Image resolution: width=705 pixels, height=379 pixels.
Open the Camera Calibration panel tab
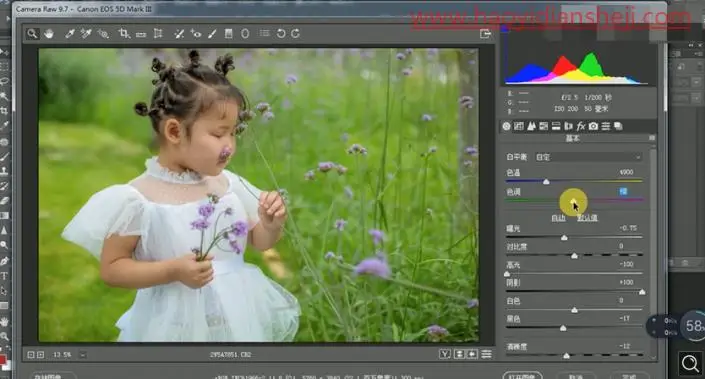tap(593, 126)
